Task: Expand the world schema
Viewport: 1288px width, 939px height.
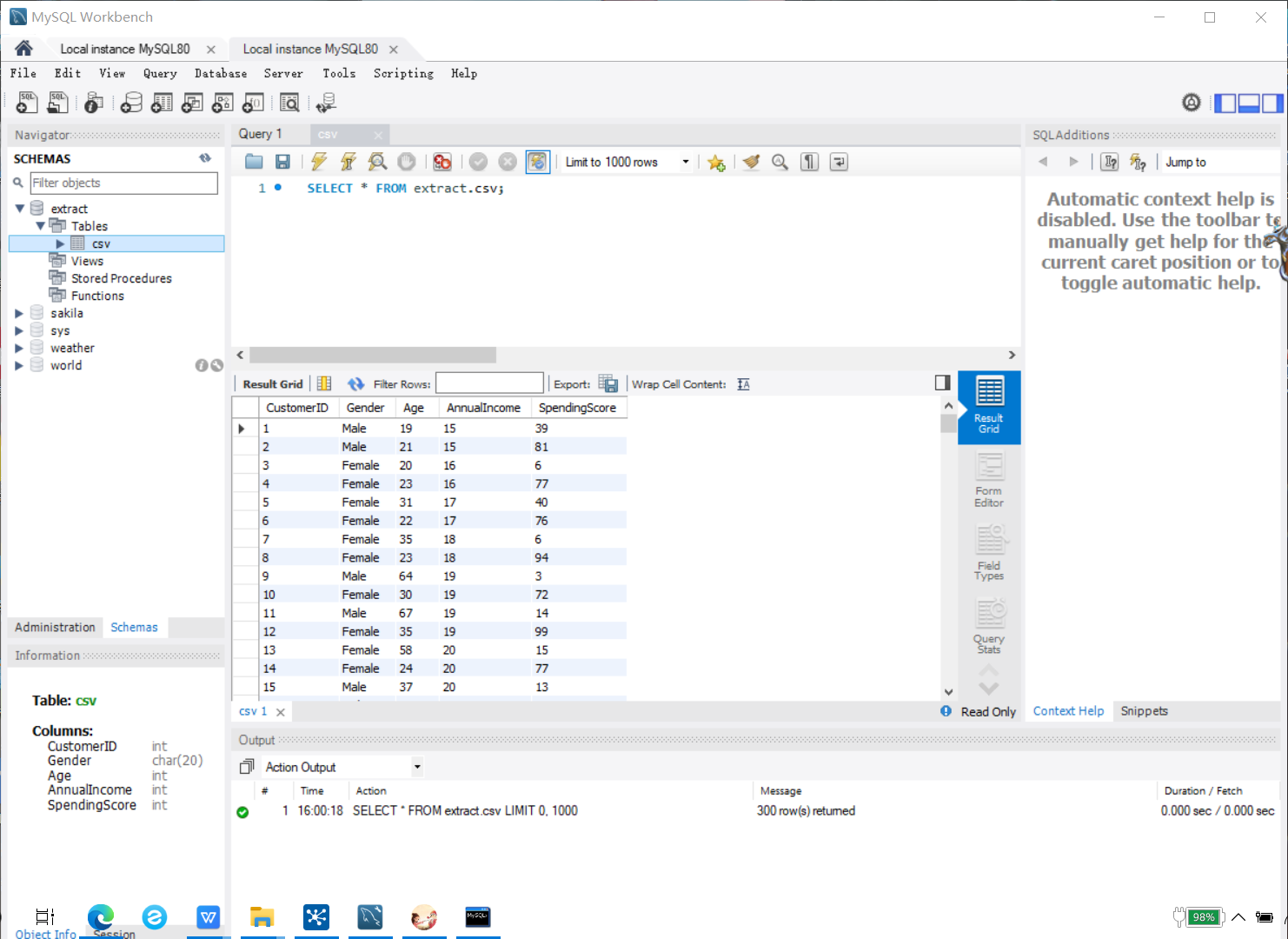Action: [x=19, y=365]
